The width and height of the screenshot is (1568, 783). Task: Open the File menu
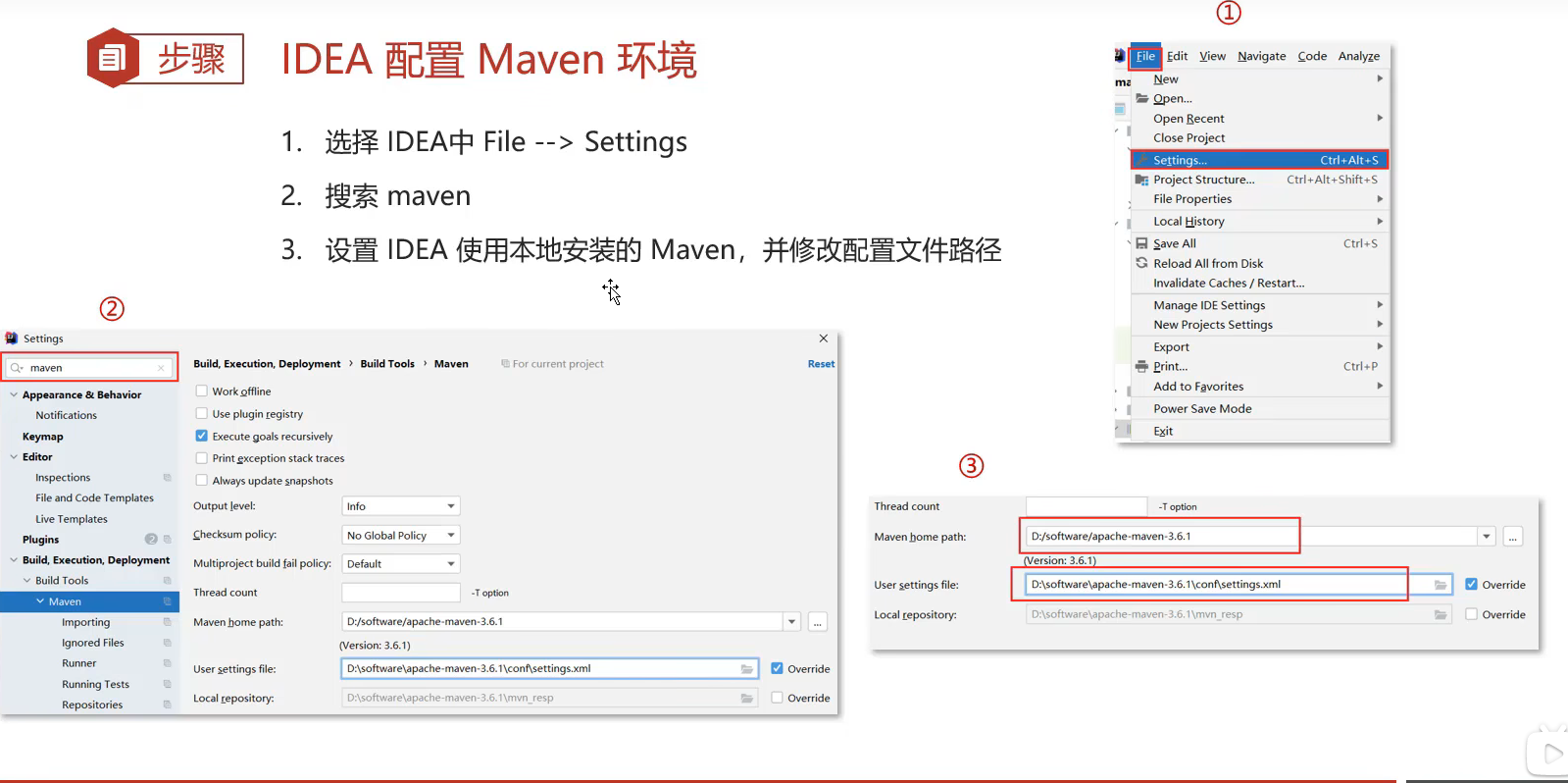(1145, 57)
